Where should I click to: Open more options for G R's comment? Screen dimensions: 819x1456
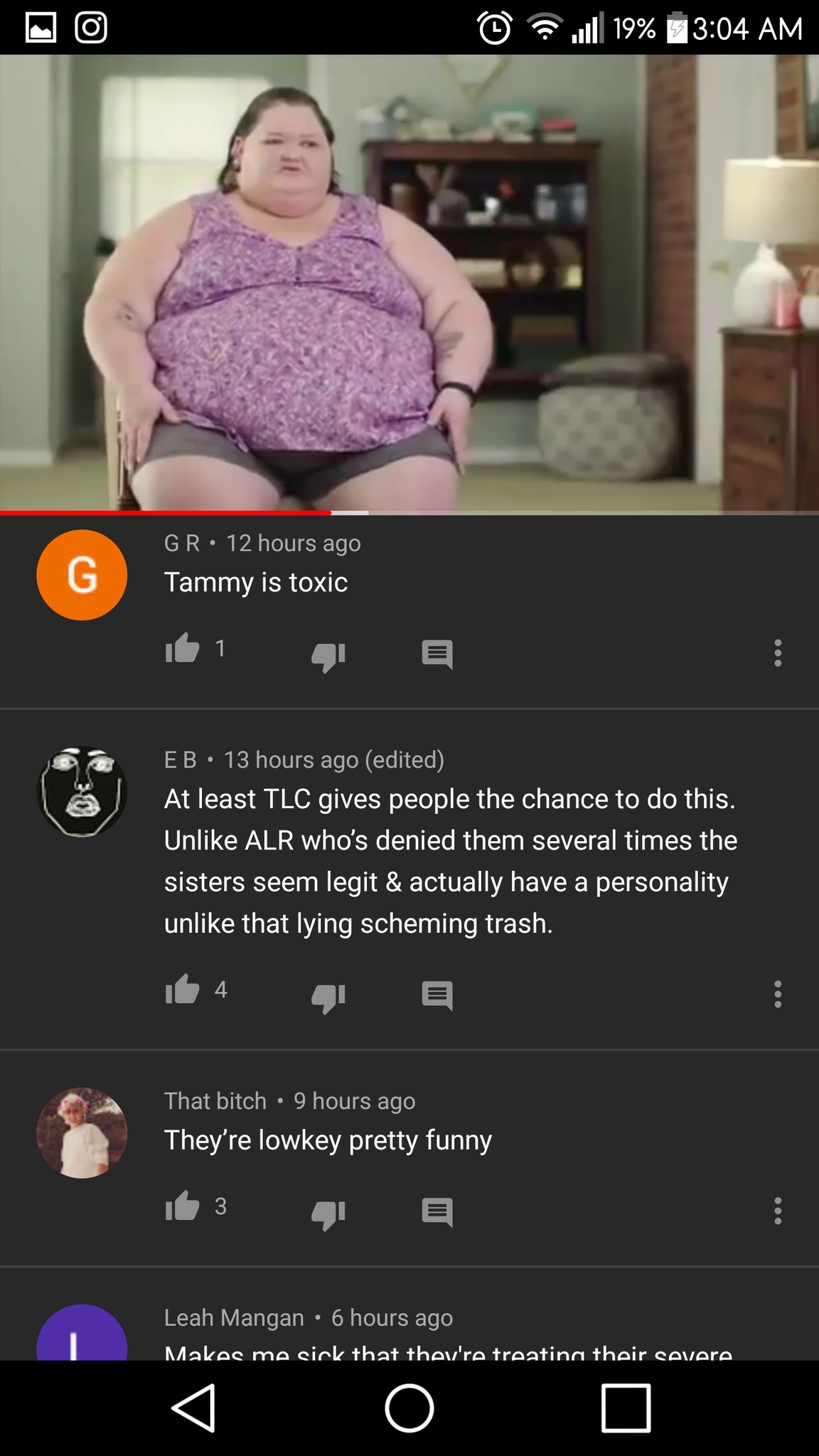tap(778, 653)
